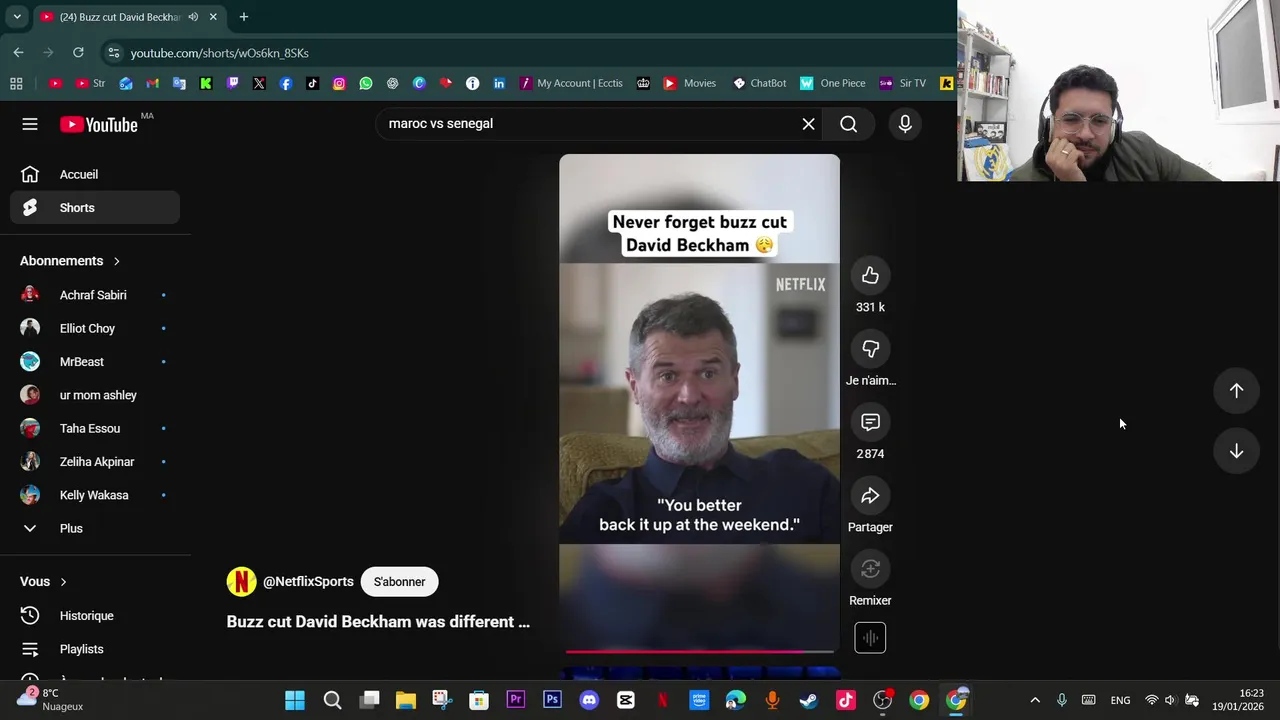Select Shorts in the sidebar
This screenshot has height=720, width=1280.
point(95,208)
